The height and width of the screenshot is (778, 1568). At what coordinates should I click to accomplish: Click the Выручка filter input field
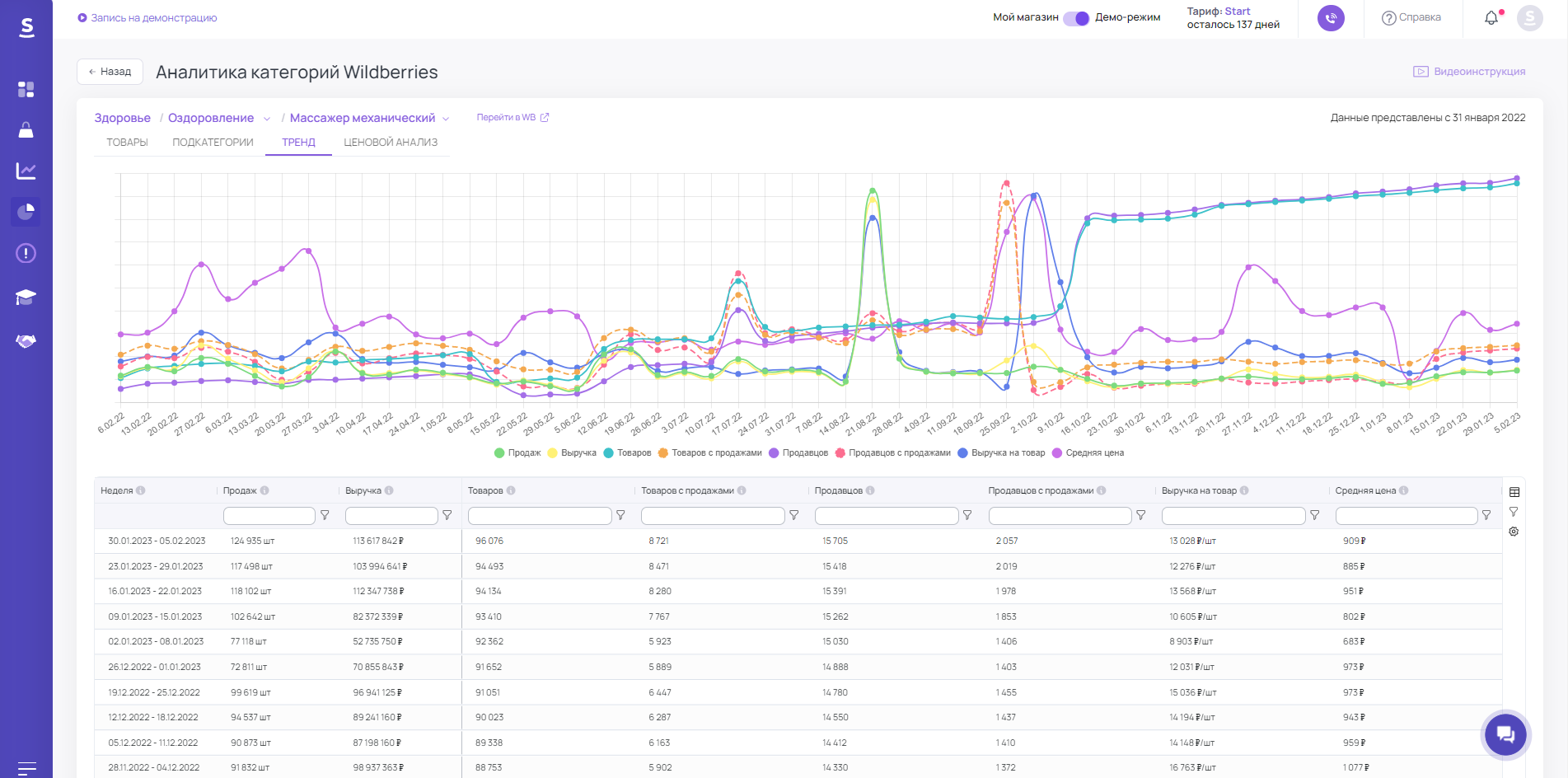[391, 516]
